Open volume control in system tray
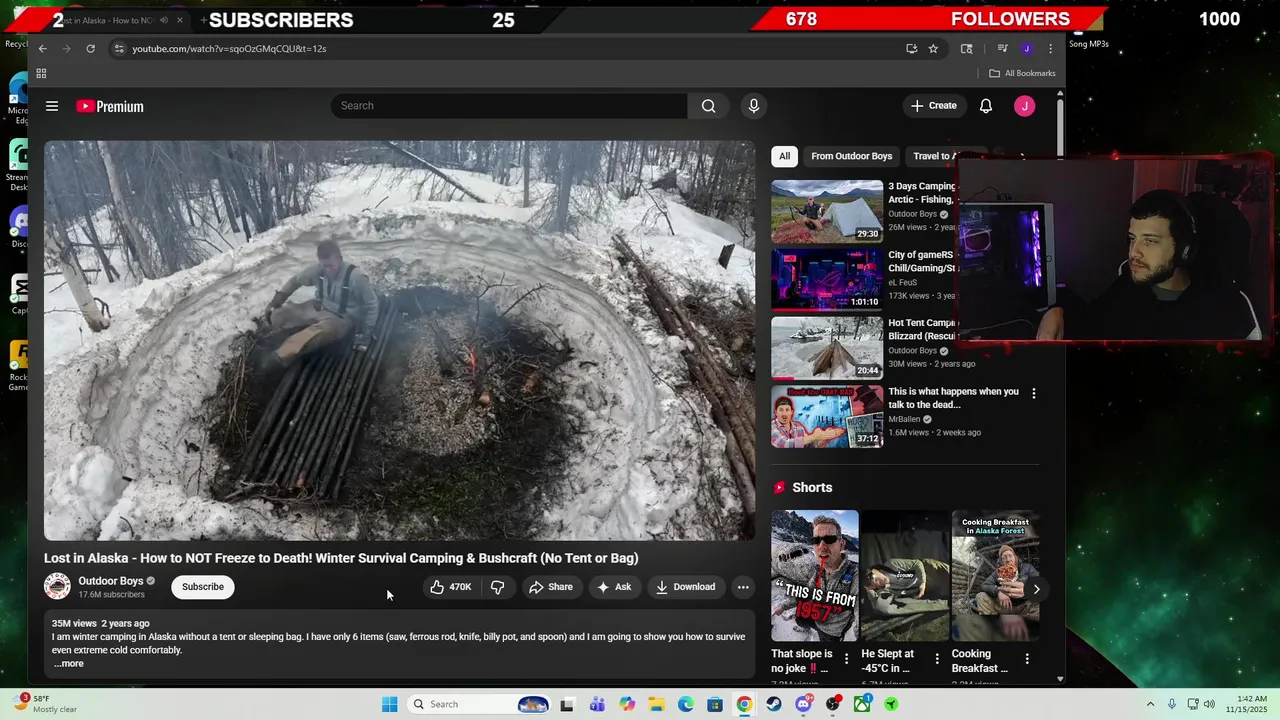This screenshot has height=720, width=1280. pyautogui.click(x=1209, y=704)
